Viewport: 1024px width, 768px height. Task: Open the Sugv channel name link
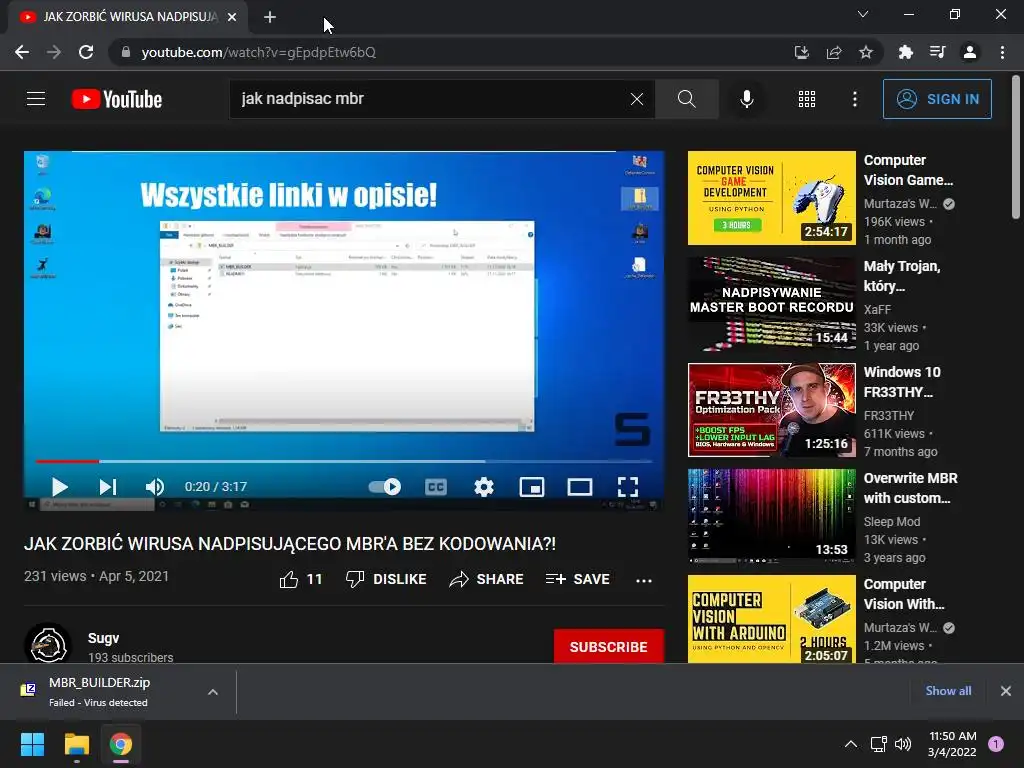(103, 638)
